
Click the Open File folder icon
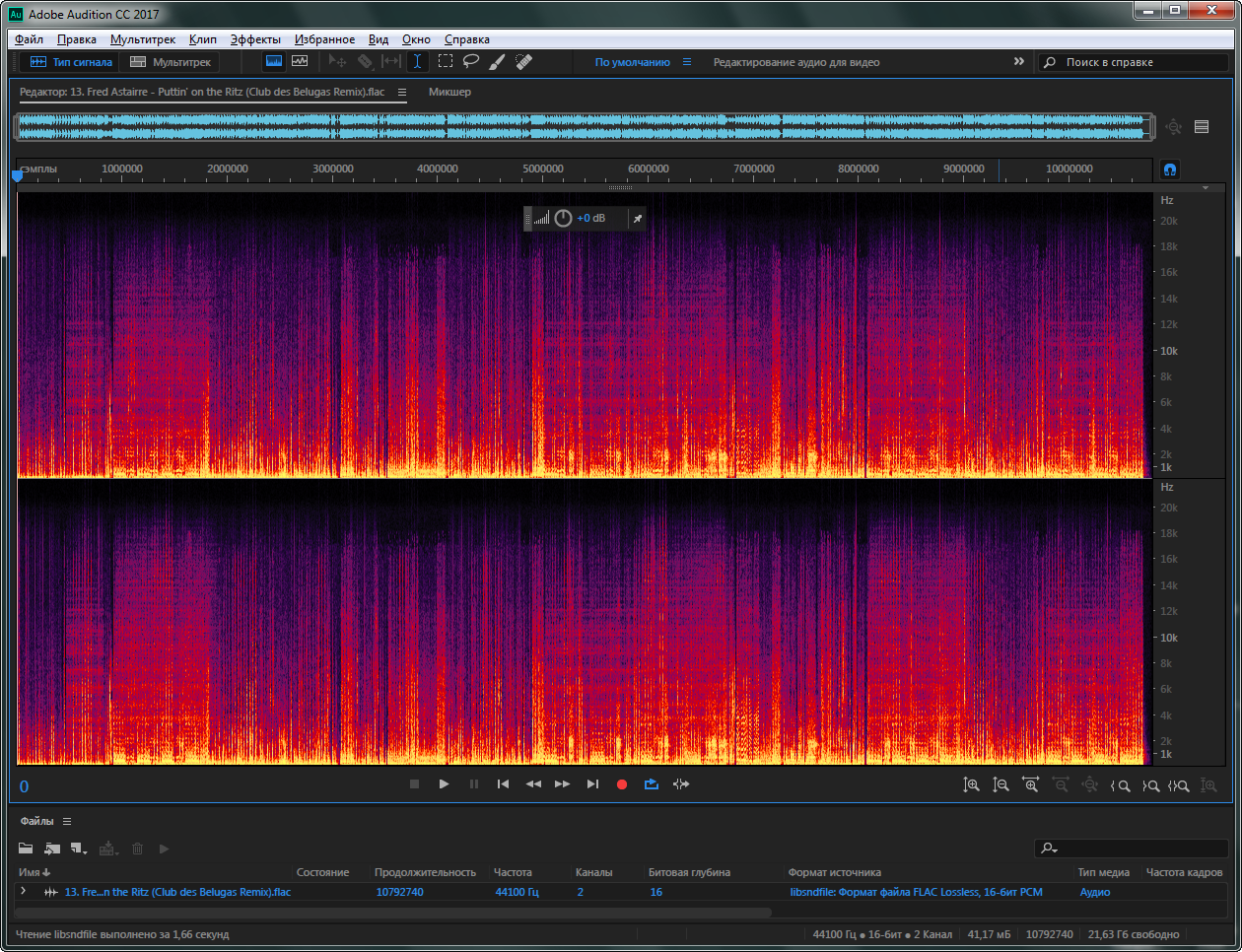26,849
